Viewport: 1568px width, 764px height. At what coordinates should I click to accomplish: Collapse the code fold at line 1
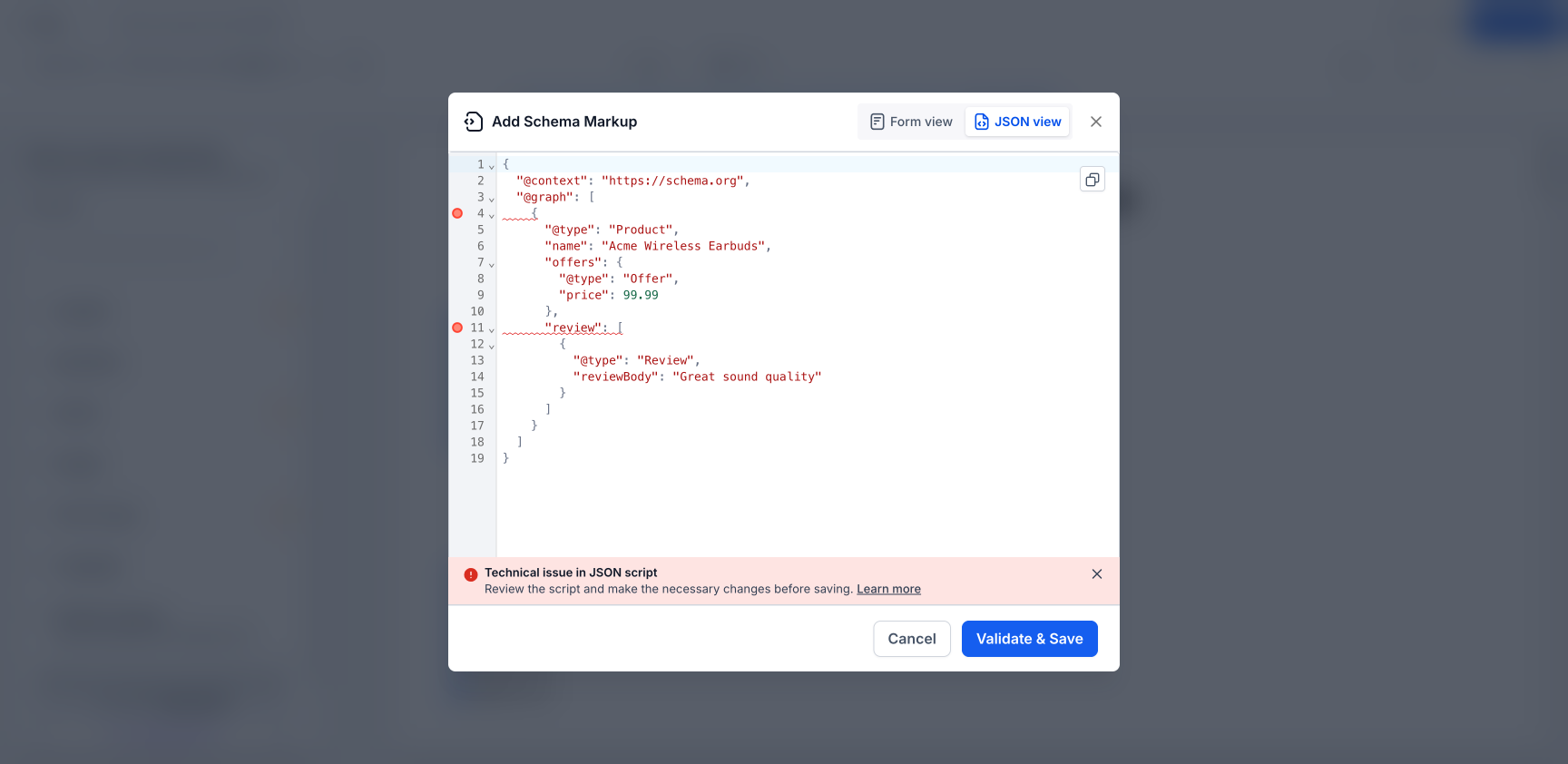(x=492, y=166)
